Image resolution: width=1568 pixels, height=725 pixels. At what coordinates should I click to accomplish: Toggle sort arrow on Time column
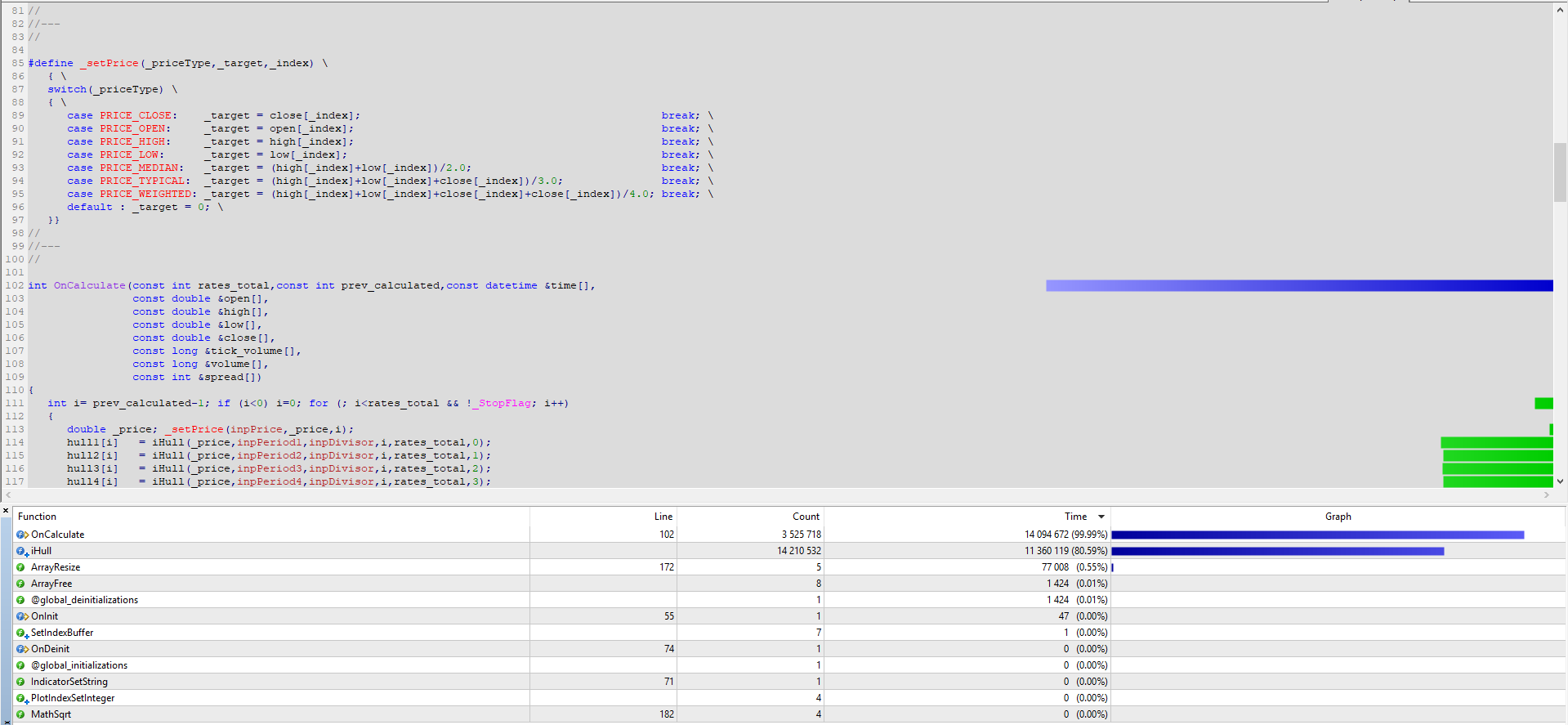tap(1101, 517)
